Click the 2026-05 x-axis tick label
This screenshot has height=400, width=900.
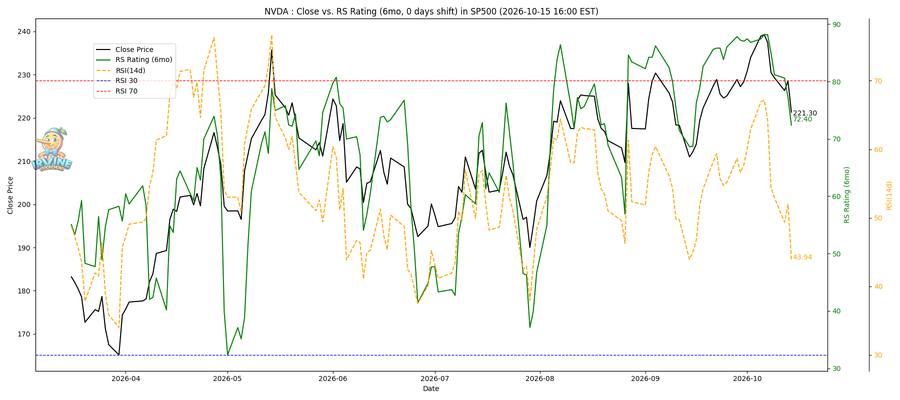[x=228, y=379]
